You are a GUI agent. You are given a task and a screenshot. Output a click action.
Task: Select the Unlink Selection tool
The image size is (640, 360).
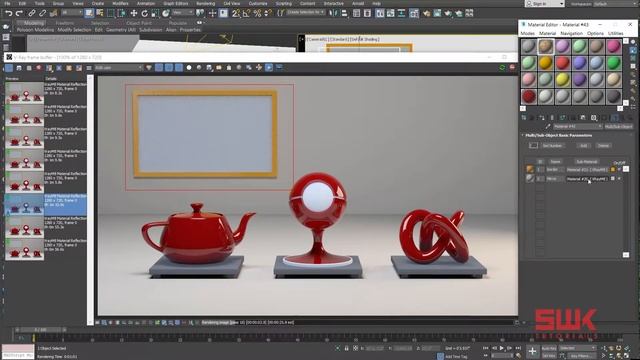coord(42,13)
